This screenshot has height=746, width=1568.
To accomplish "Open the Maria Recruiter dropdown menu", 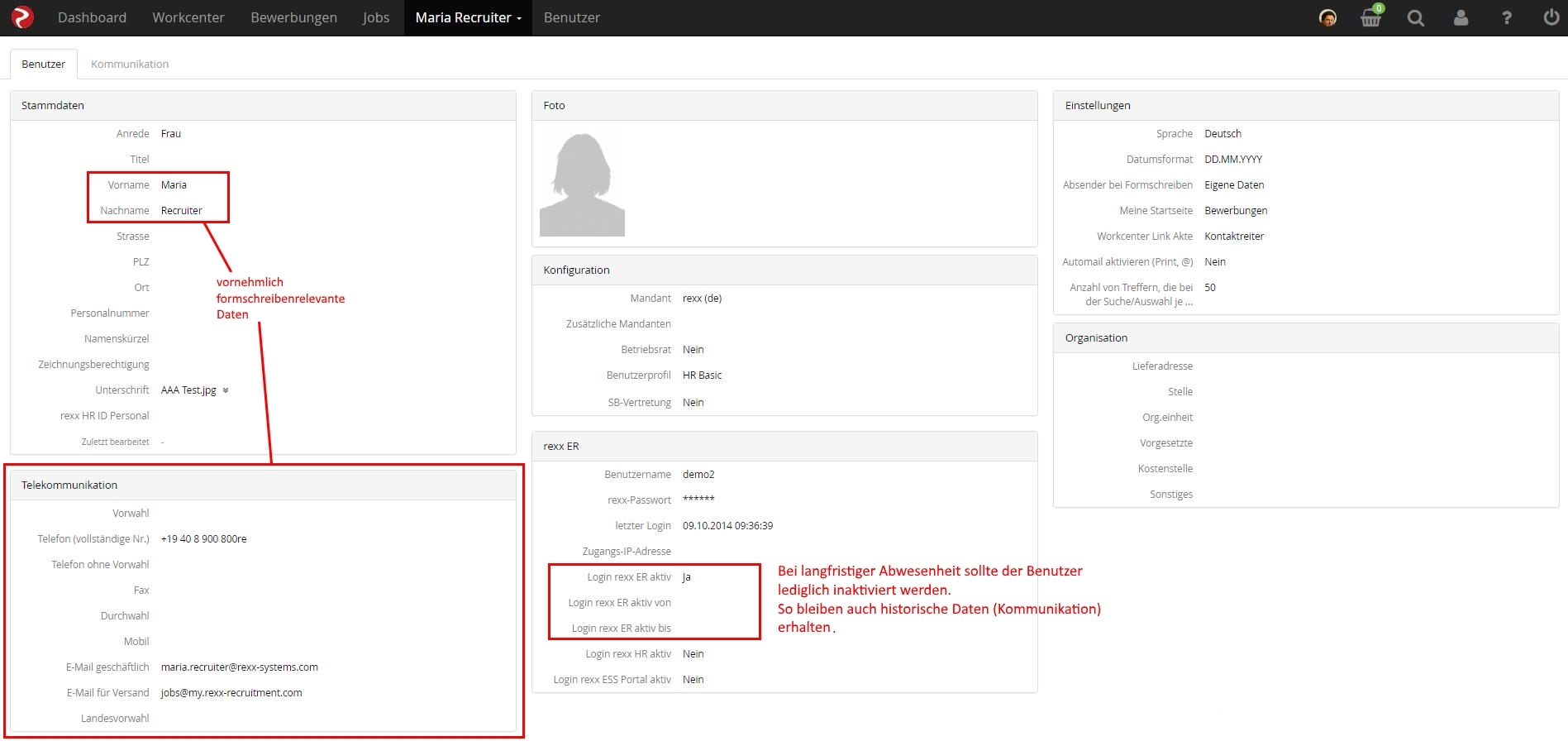I will click(x=468, y=17).
